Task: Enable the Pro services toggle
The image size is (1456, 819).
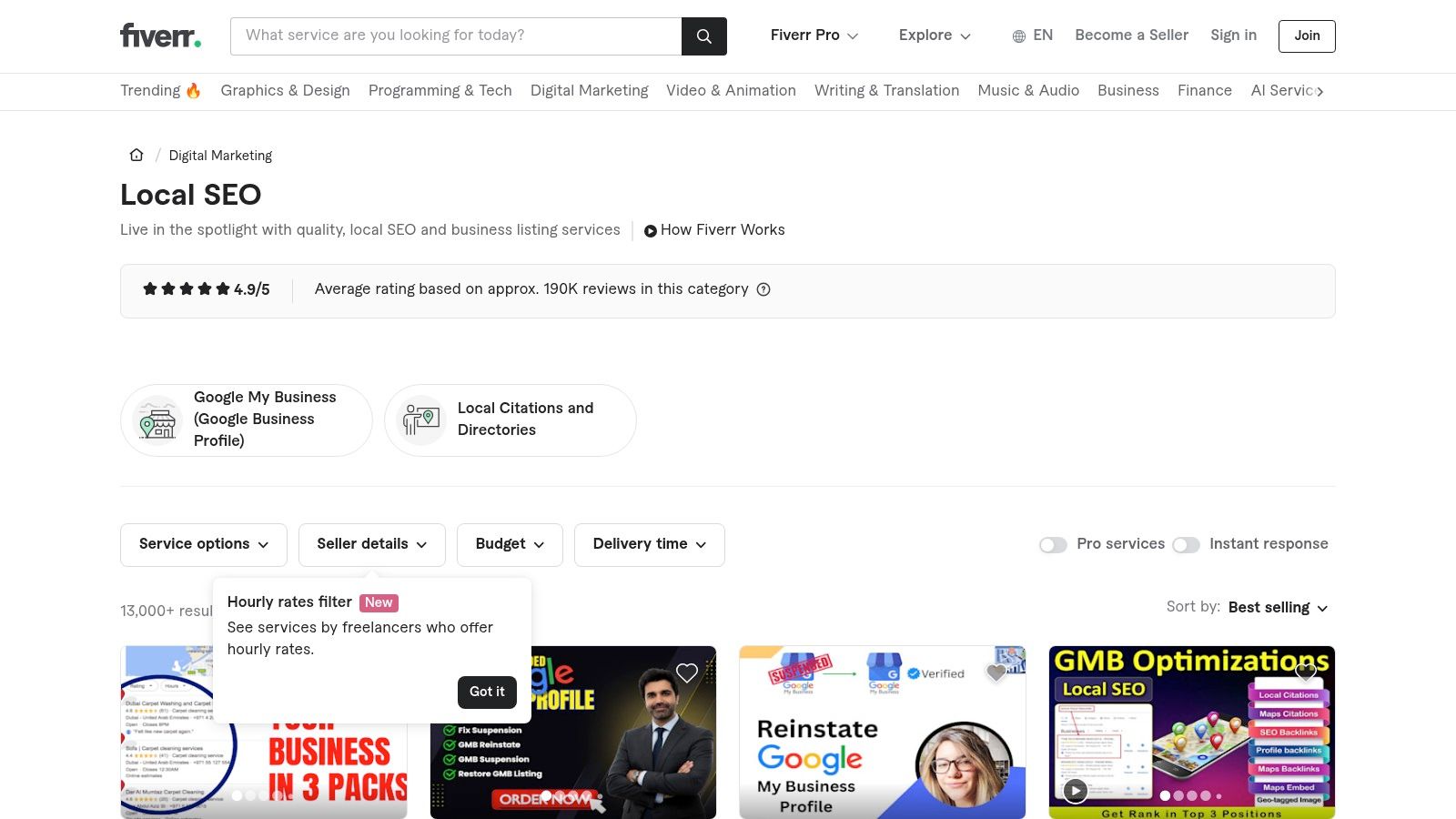Action: tap(1053, 544)
